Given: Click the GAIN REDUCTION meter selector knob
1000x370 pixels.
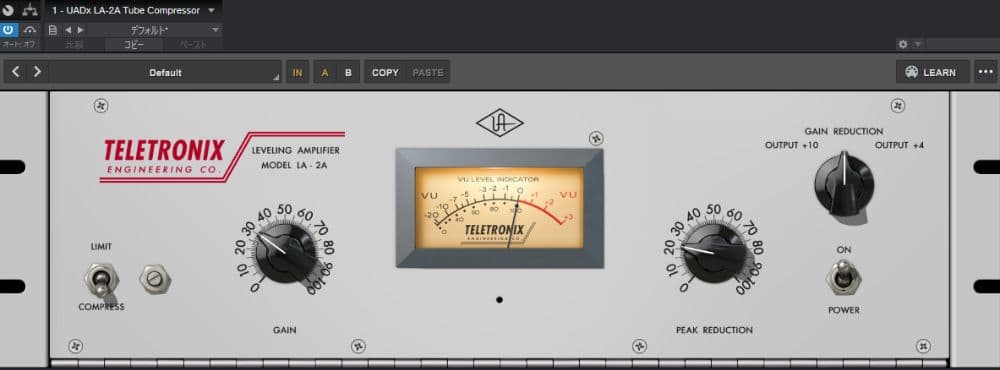Looking at the screenshot, I should click(x=844, y=184).
